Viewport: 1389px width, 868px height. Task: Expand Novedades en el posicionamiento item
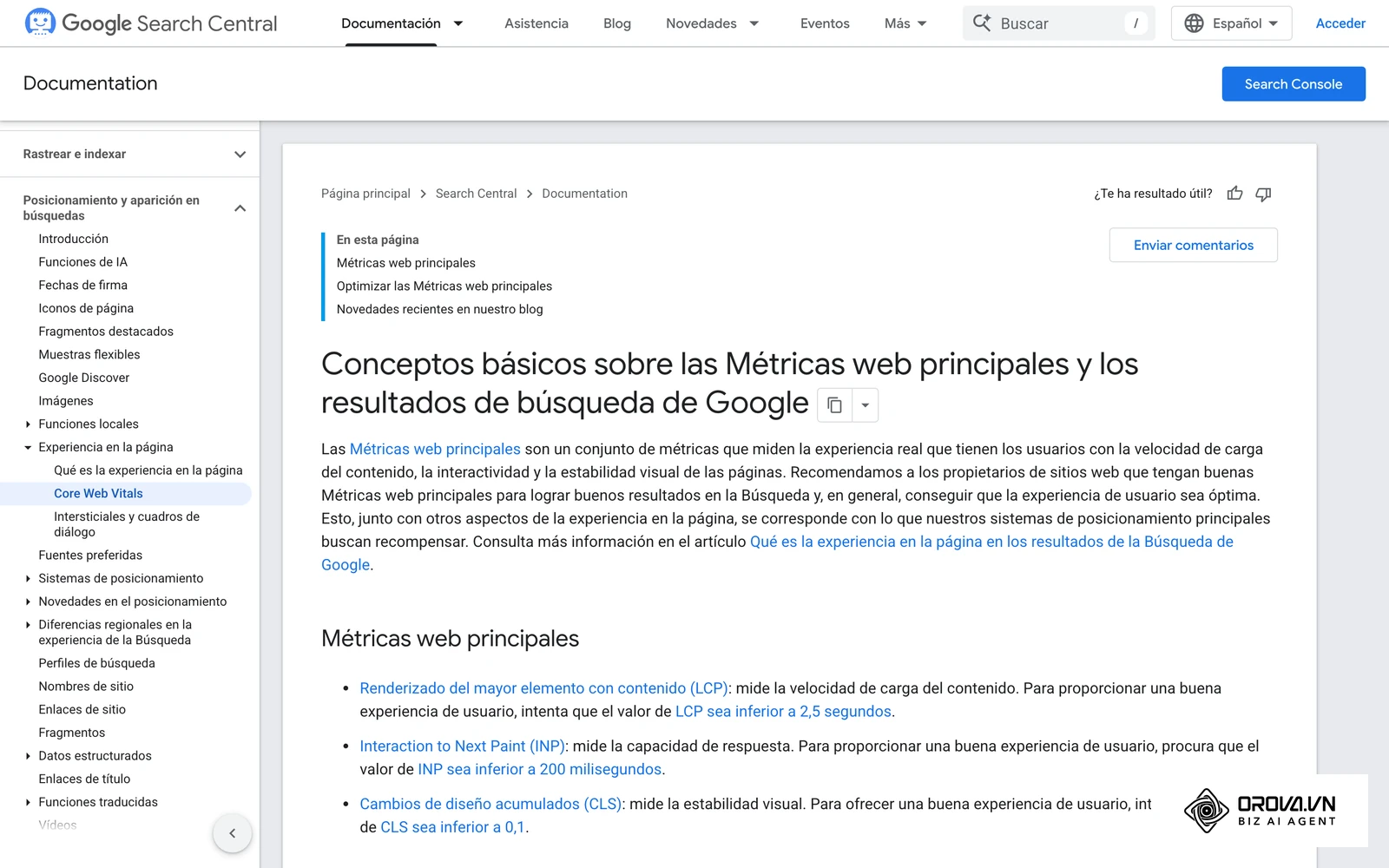click(x=28, y=602)
